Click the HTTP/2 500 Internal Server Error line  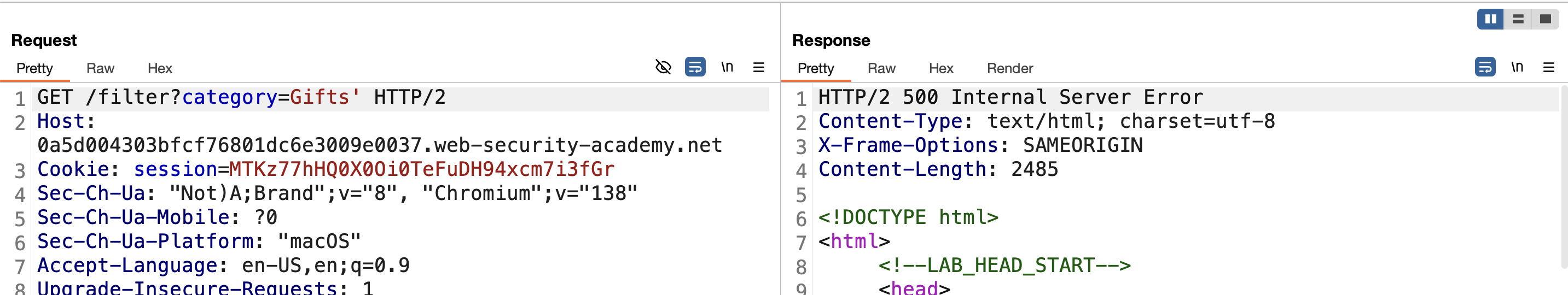point(1011,97)
